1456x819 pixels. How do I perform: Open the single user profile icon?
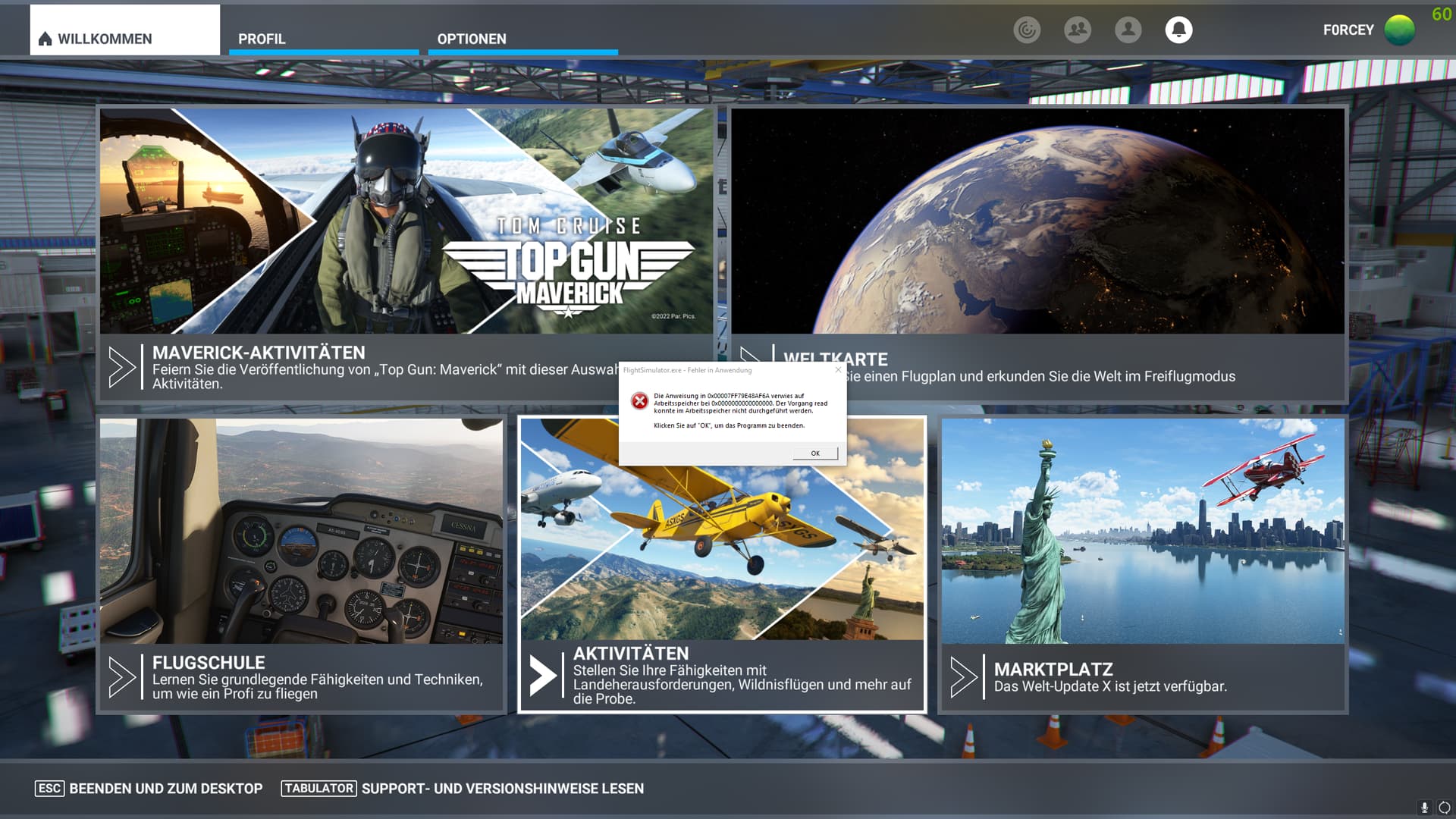tap(1128, 30)
